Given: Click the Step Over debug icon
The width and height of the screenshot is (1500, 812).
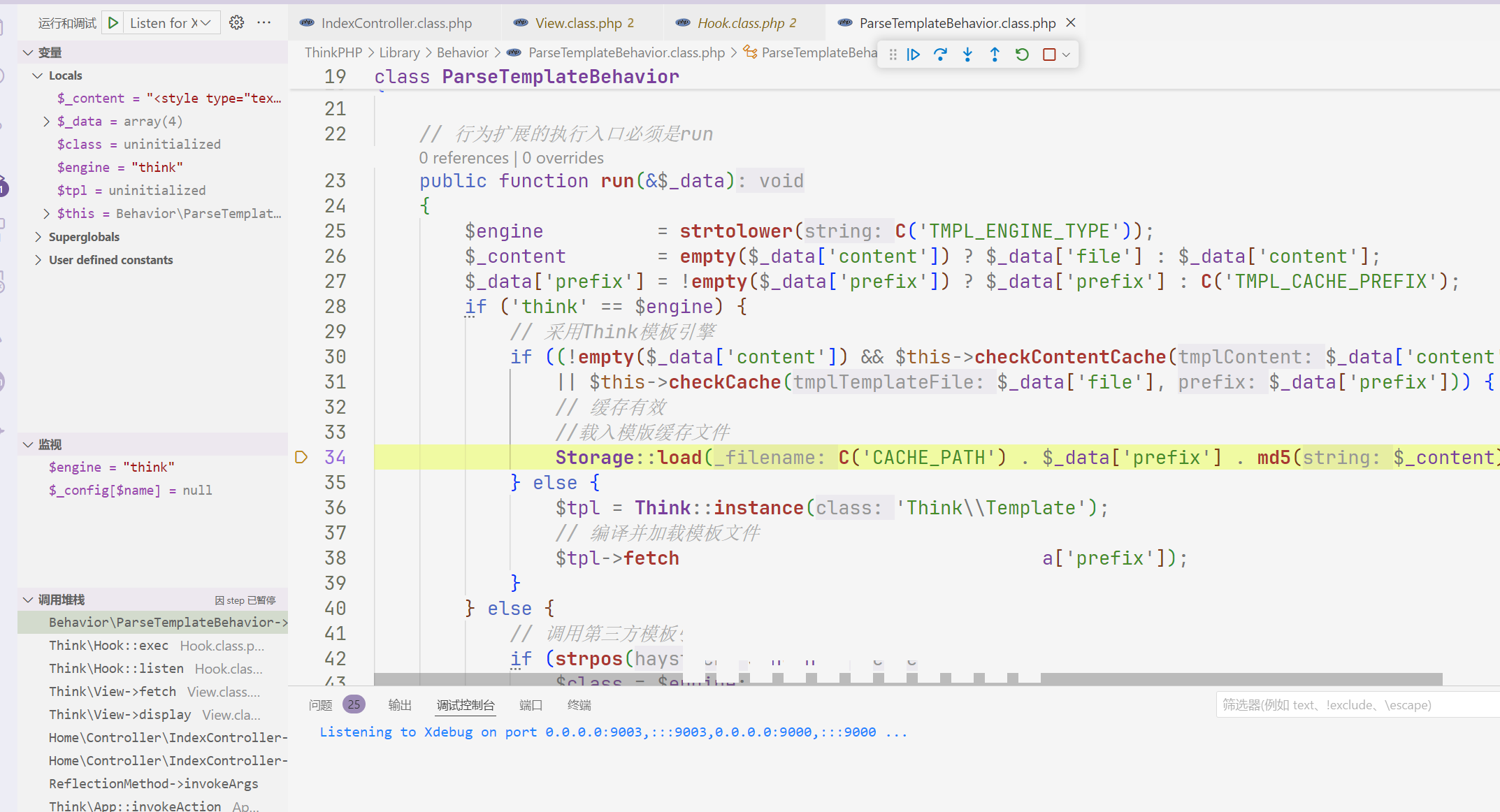Looking at the screenshot, I should (x=940, y=55).
